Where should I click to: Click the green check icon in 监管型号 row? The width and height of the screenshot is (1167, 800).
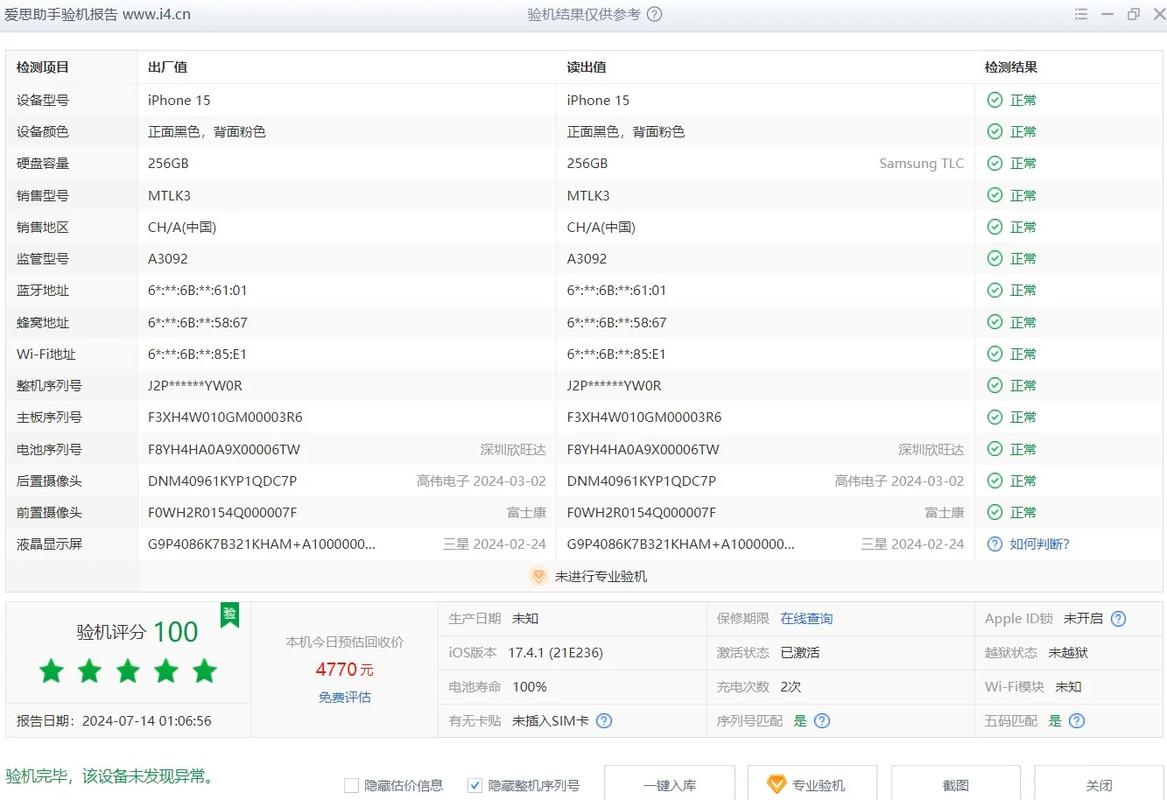click(x=994, y=258)
